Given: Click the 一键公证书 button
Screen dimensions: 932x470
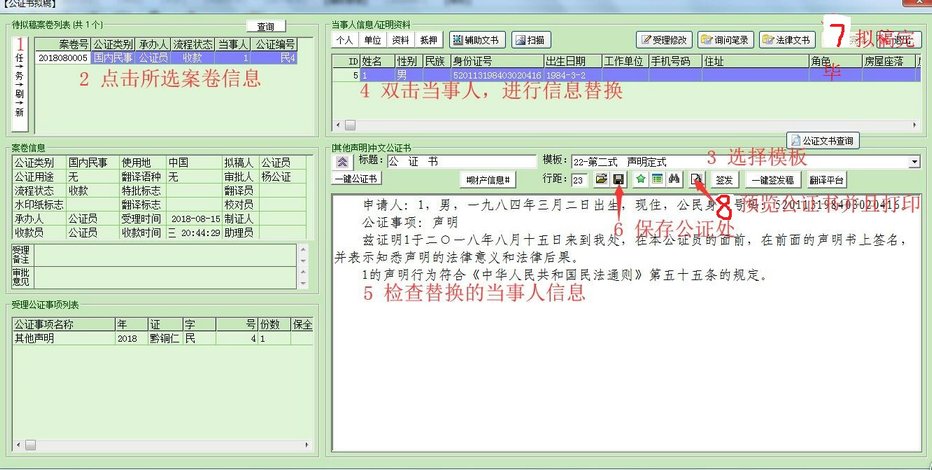Looking at the screenshot, I should [357, 179].
